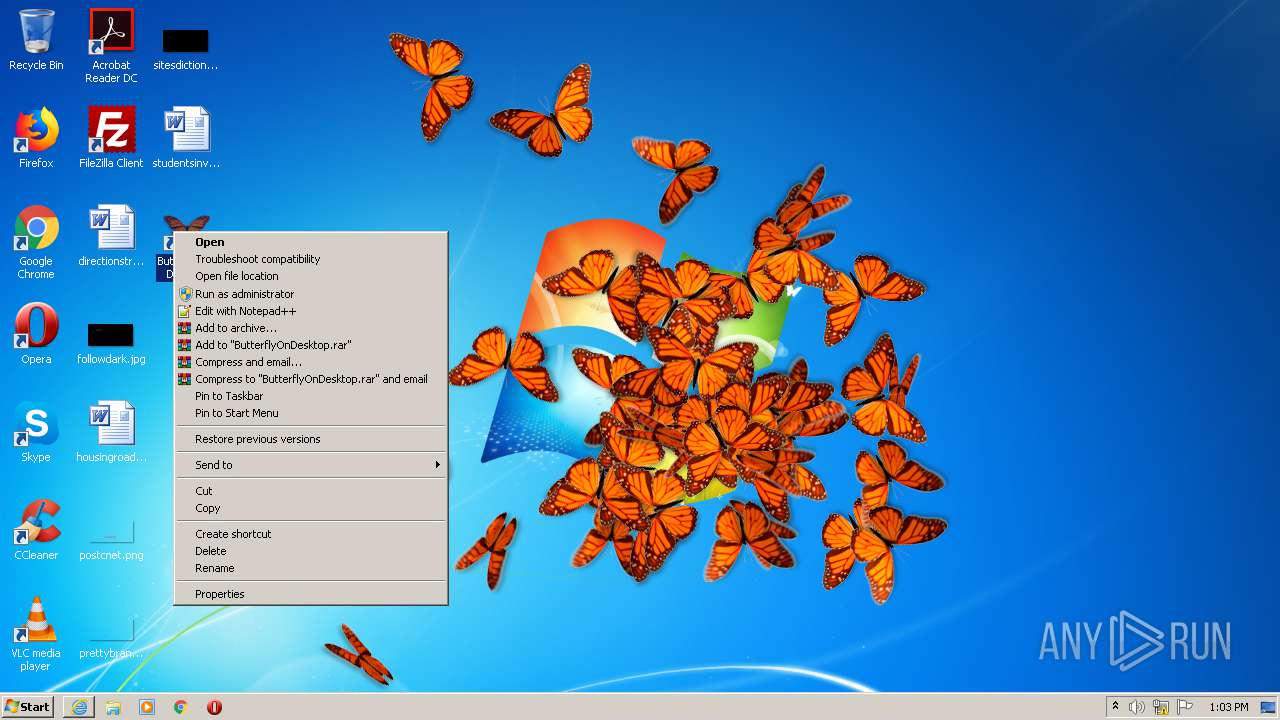Open Internet Explorer in taskbar
The height and width of the screenshot is (720, 1280).
point(79,707)
